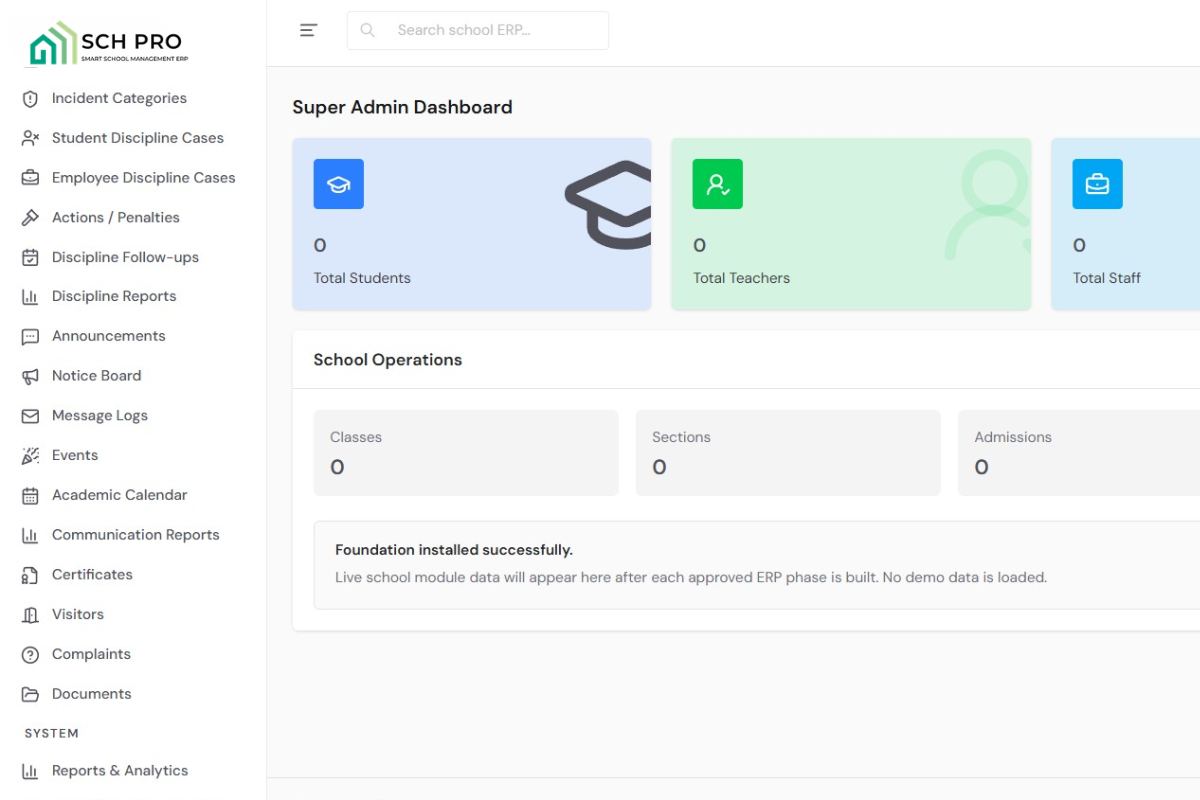Click the Employee Discipline Cases briefcase icon

tap(31, 178)
